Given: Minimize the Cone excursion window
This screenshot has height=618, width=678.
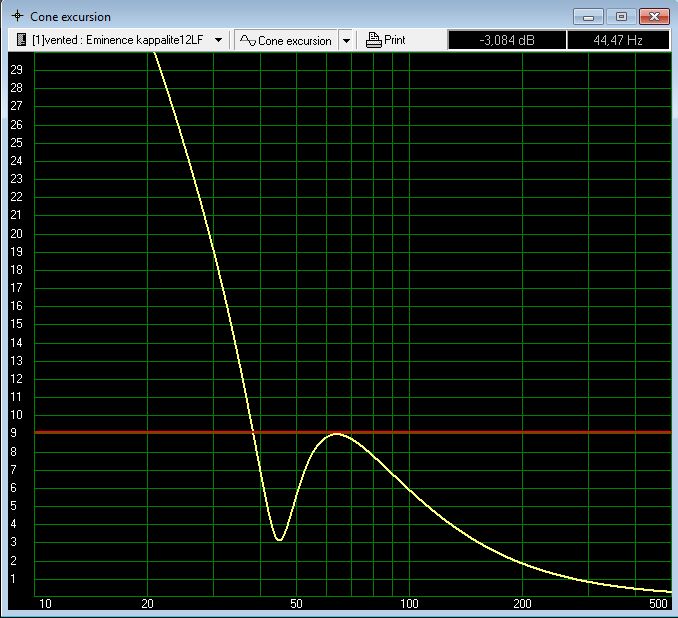Looking at the screenshot, I should (590, 16).
